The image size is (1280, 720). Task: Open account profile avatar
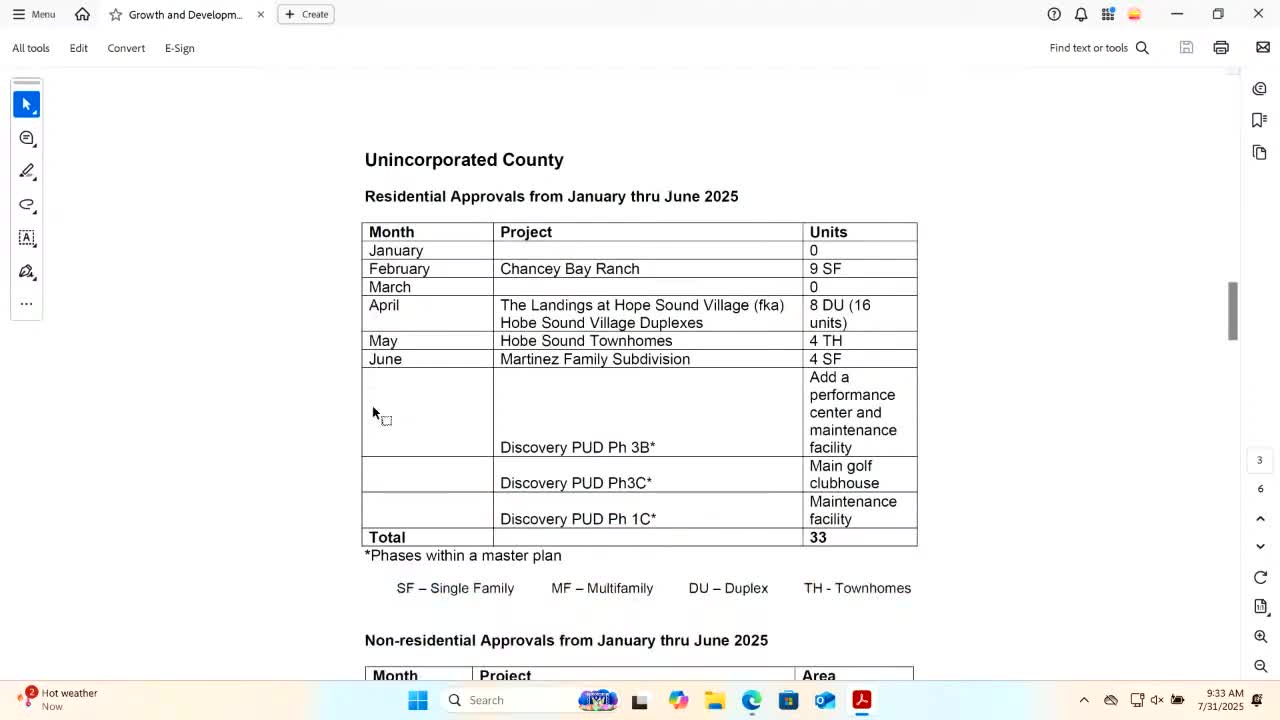tap(1134, 14)
